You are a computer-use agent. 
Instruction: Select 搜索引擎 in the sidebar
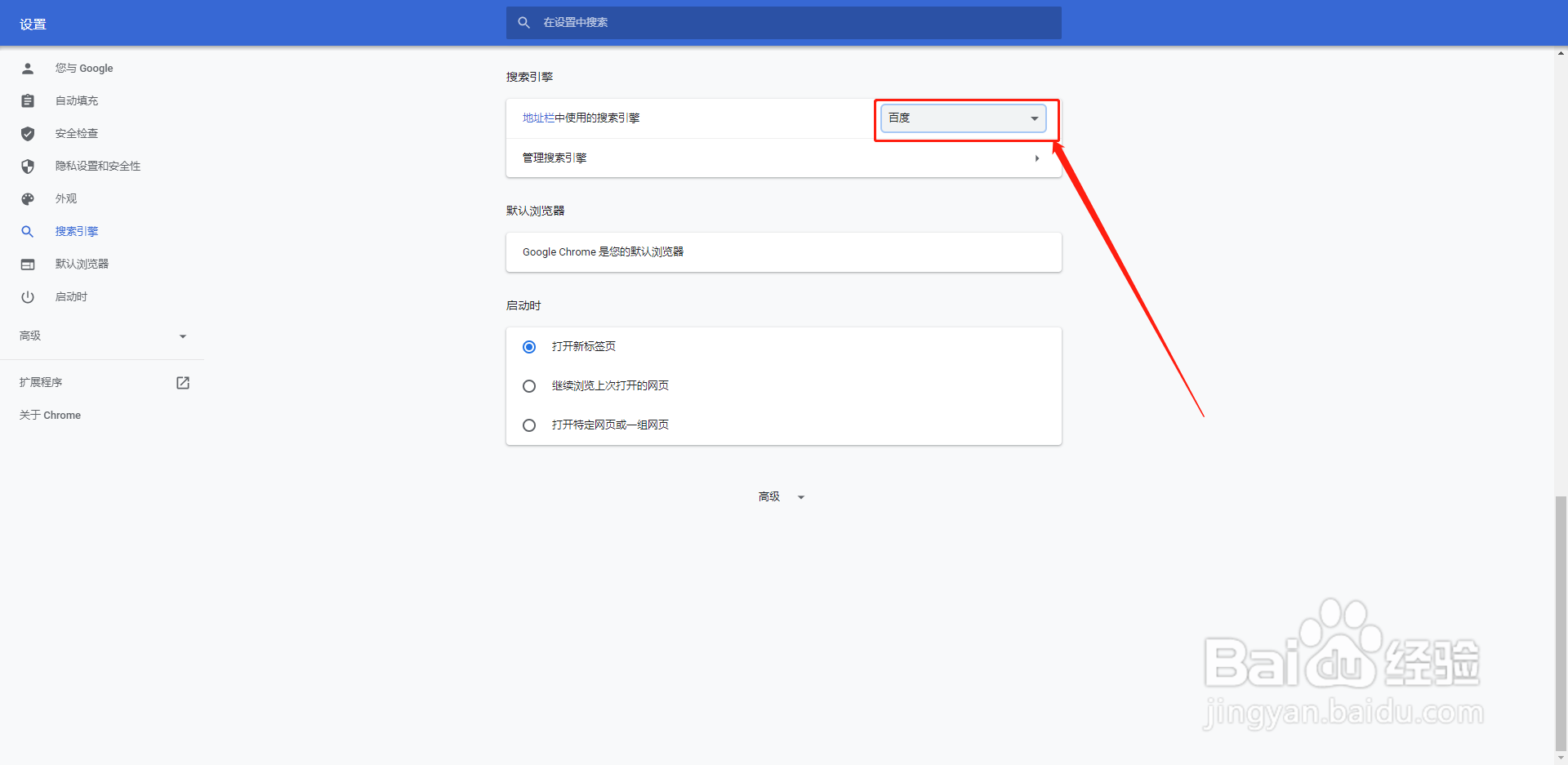click(x=77, y=232)
